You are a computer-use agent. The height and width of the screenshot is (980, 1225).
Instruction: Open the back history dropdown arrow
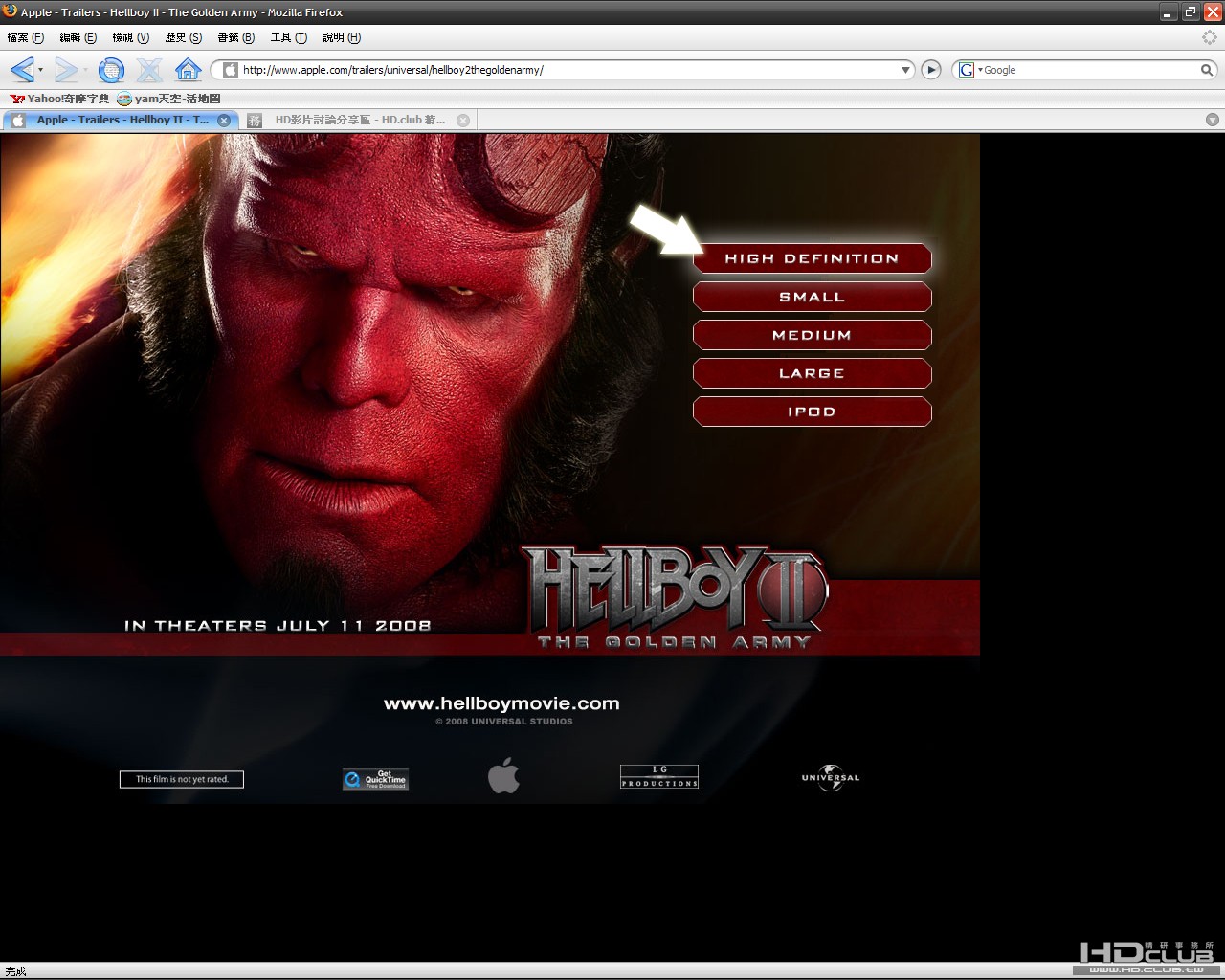[x=40, y=70]
